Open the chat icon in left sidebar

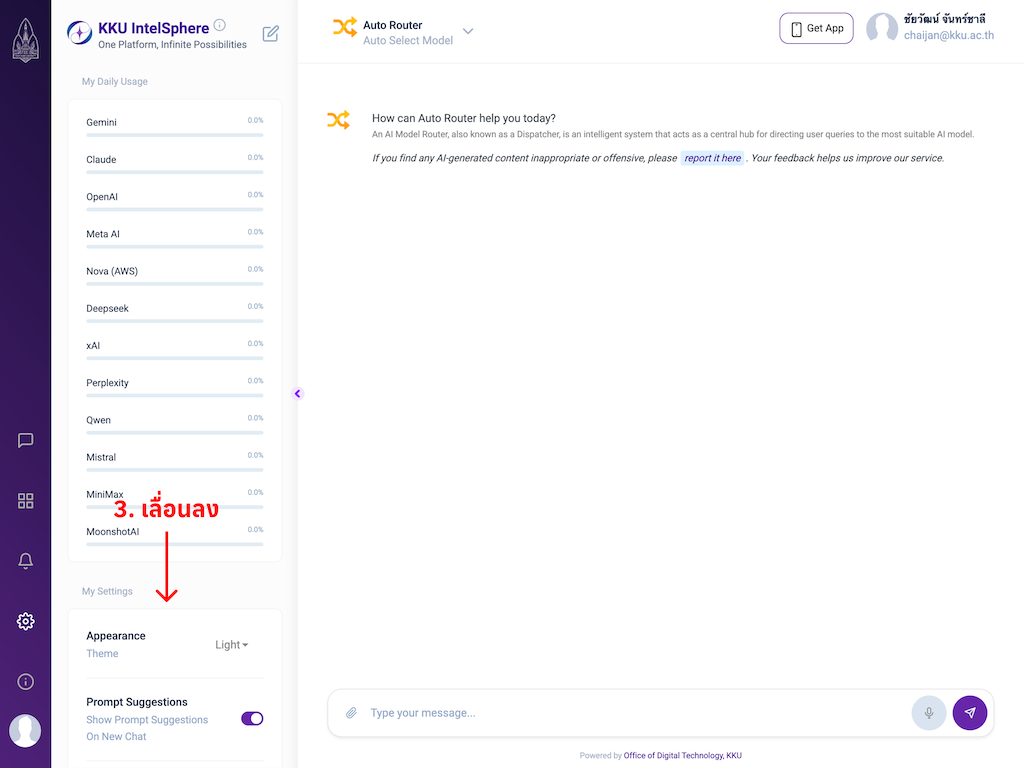pyautogui.click(x=25, y=440)
